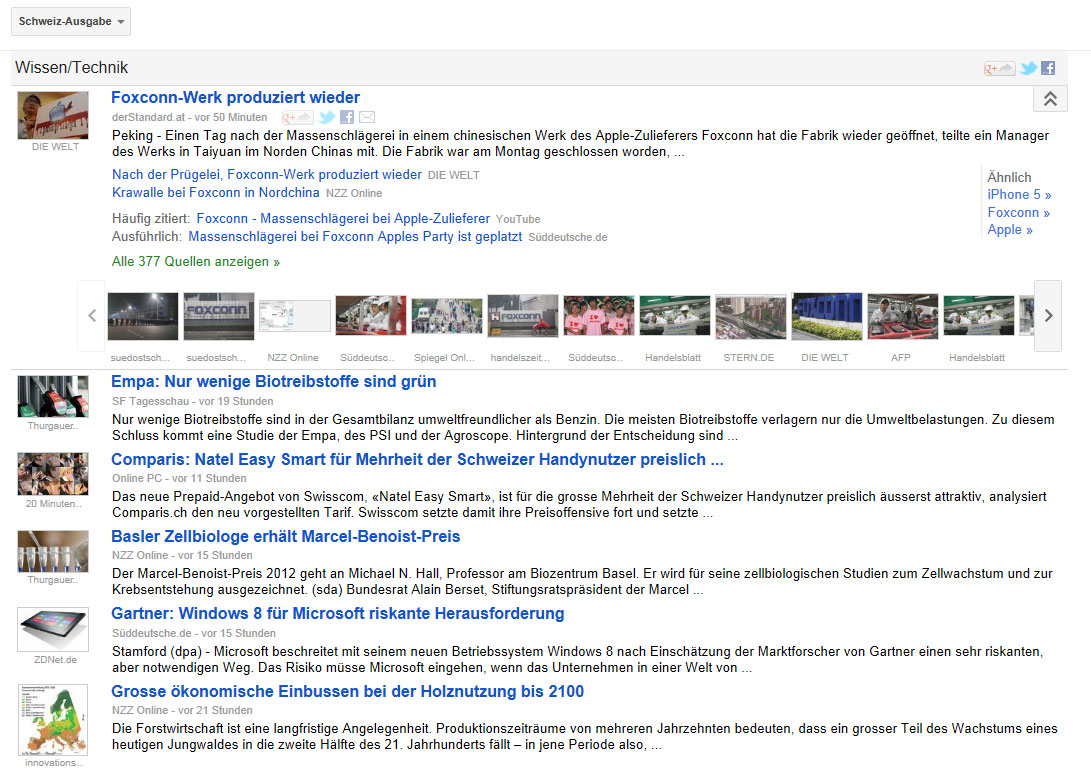
Task: Open NZZ Online map image
Action: 294,316
